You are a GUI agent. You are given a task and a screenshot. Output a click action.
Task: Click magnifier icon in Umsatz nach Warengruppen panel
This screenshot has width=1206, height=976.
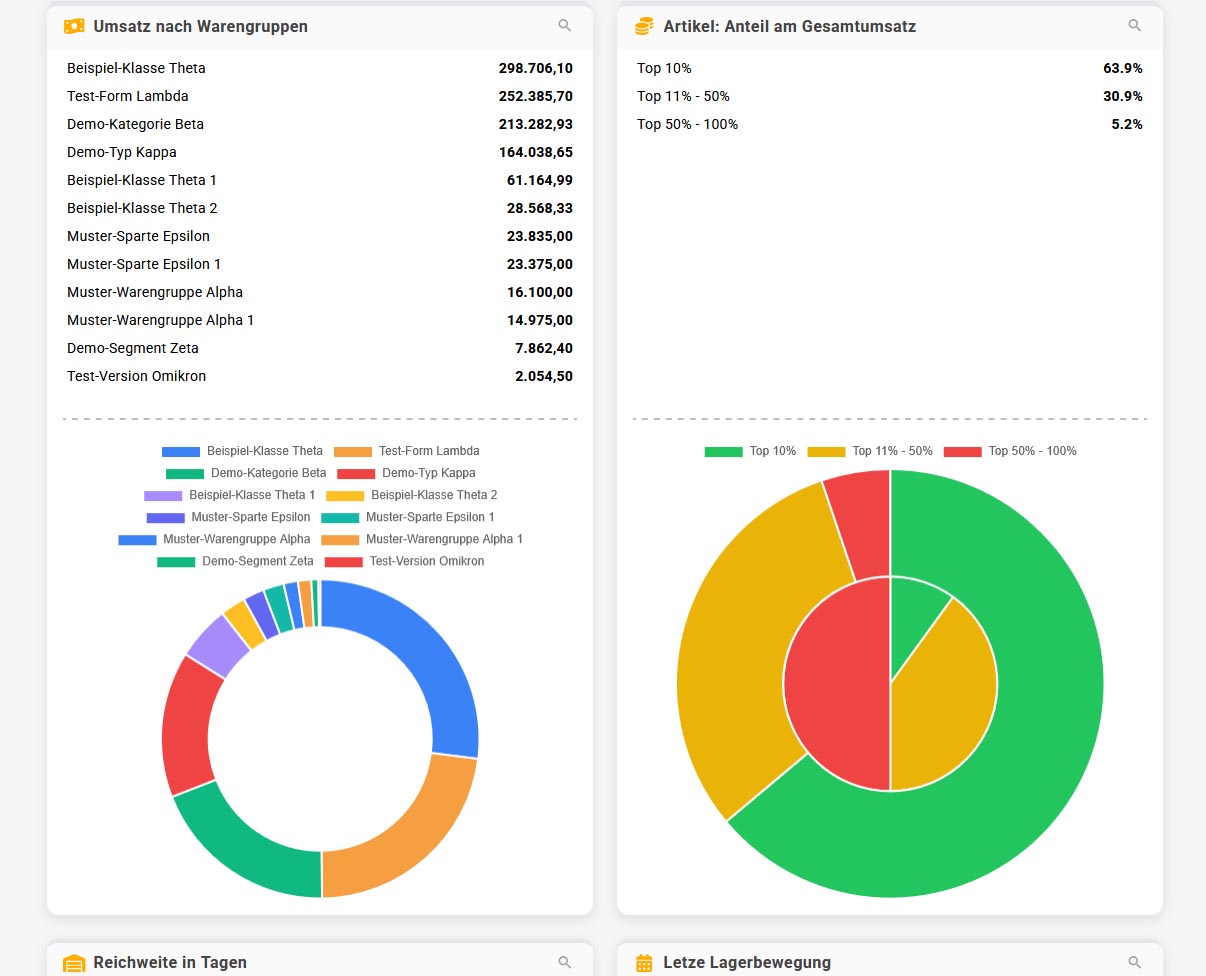tap(565, 26)
